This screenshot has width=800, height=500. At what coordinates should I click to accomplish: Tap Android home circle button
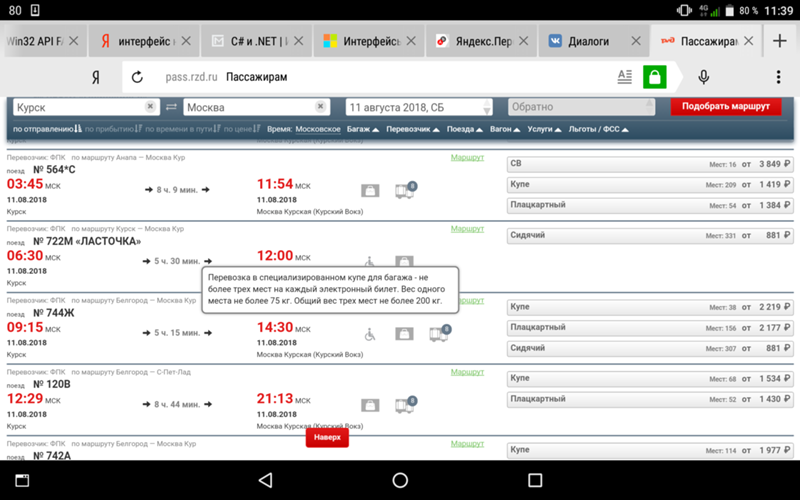400,480
